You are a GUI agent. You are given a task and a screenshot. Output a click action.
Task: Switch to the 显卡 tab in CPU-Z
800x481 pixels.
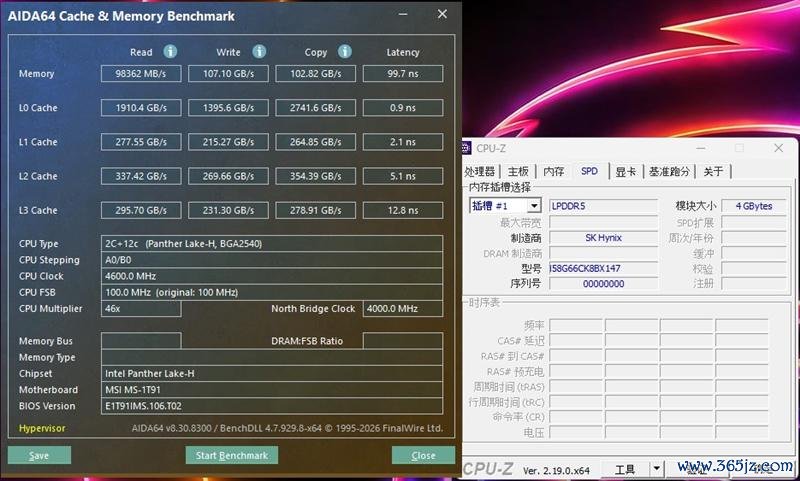coord(626,171)
